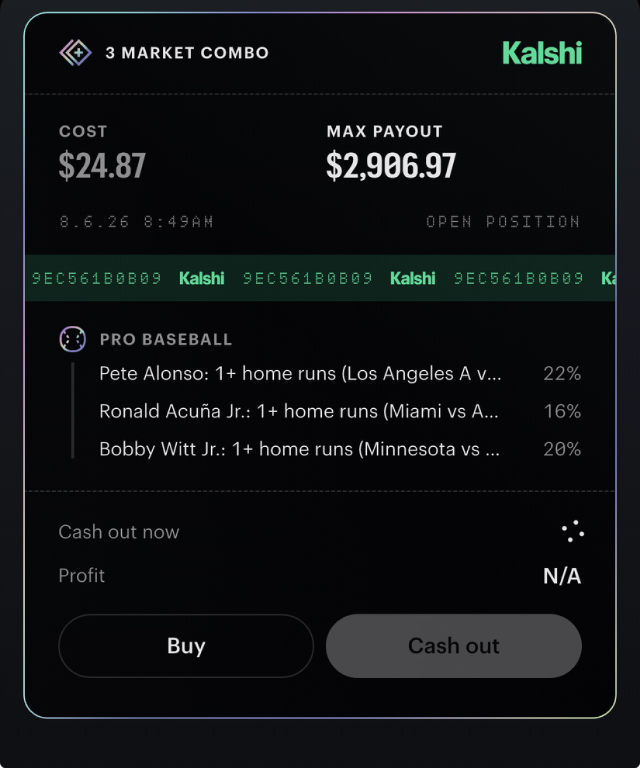Click the 22% odds for Pete Alonso
Viewport: 640px width, 768px height.
(562, 374)
